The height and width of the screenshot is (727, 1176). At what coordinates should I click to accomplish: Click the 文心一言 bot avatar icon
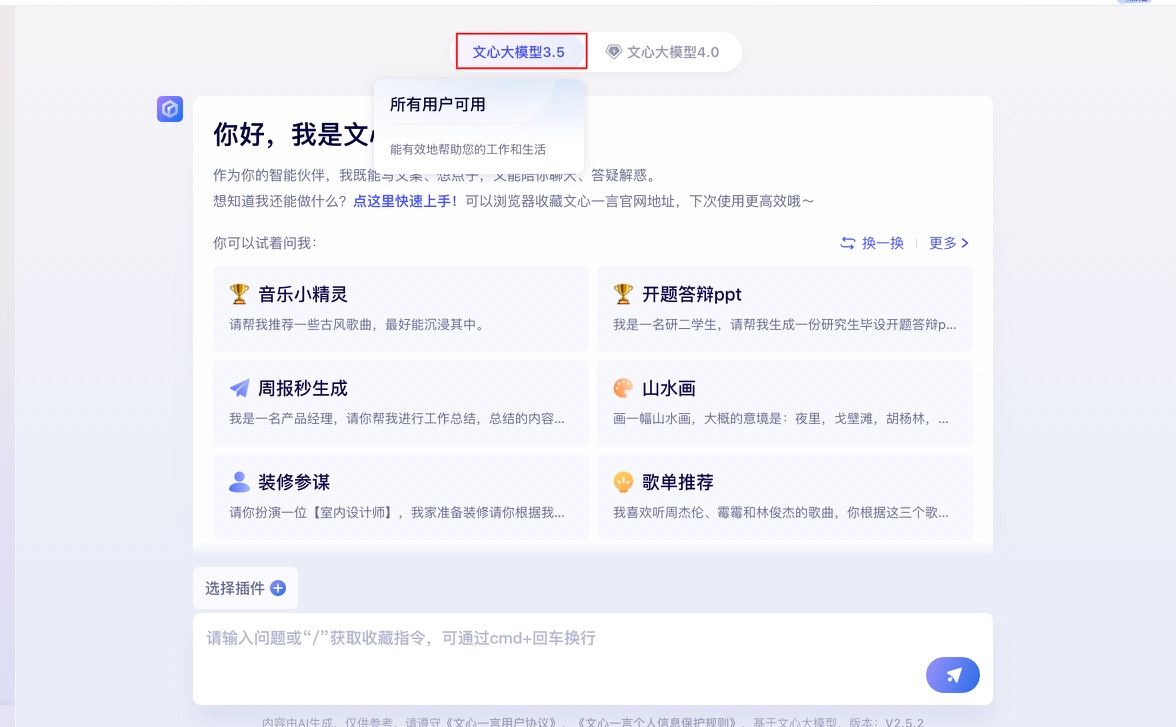point(170,109)
